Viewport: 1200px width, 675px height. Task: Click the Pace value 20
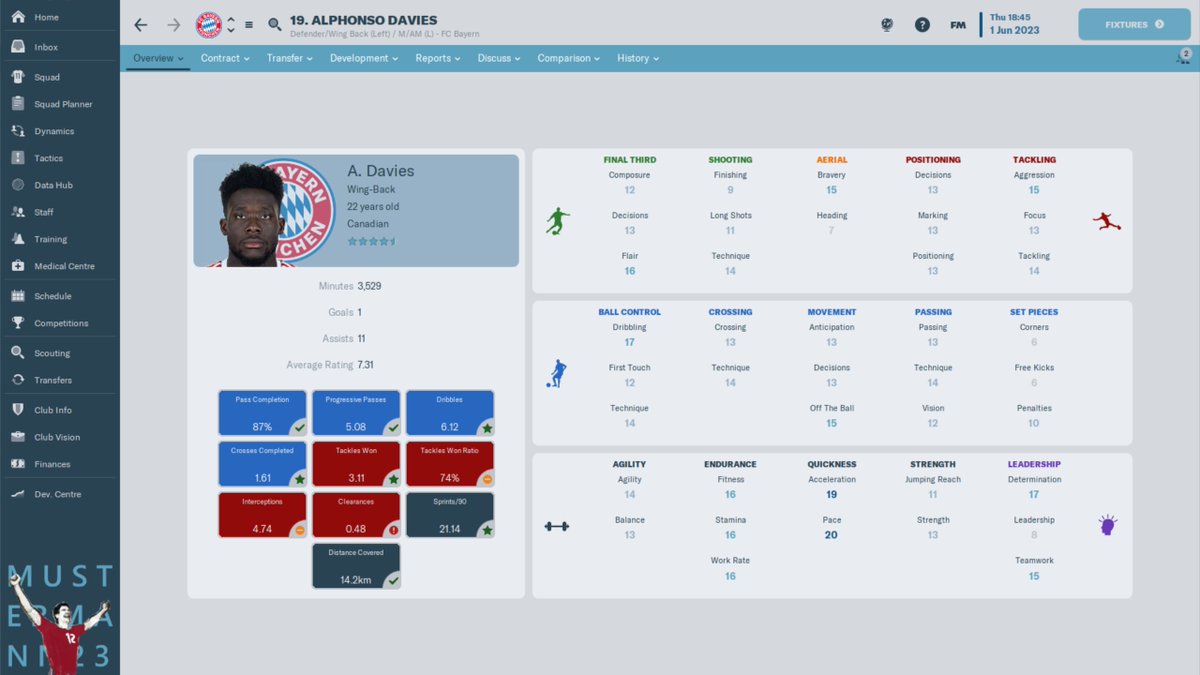coord(831,535)
